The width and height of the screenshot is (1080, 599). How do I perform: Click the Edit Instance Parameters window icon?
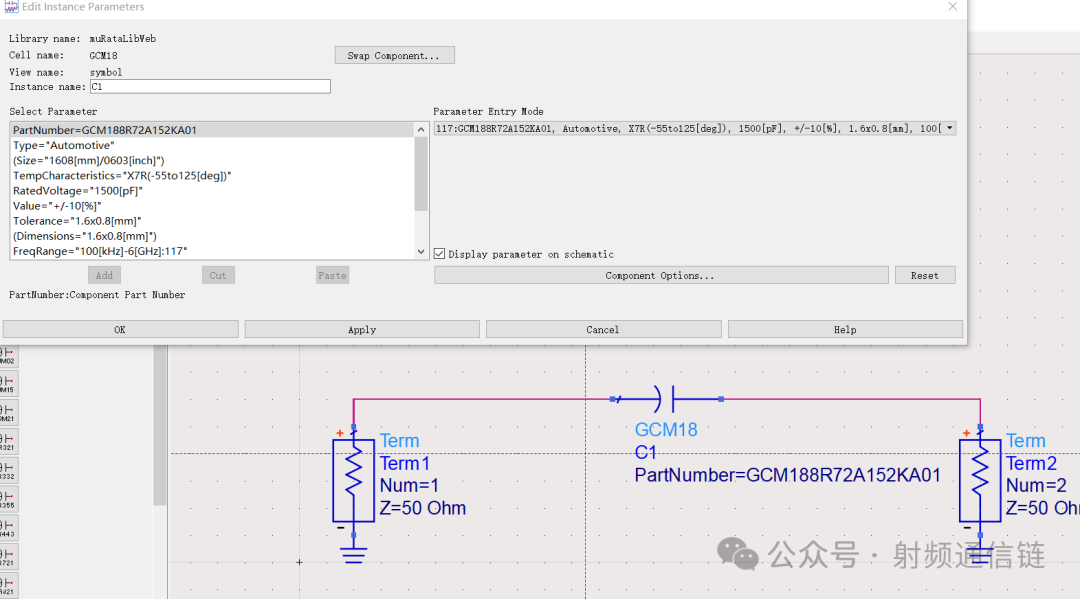(11, 6)
